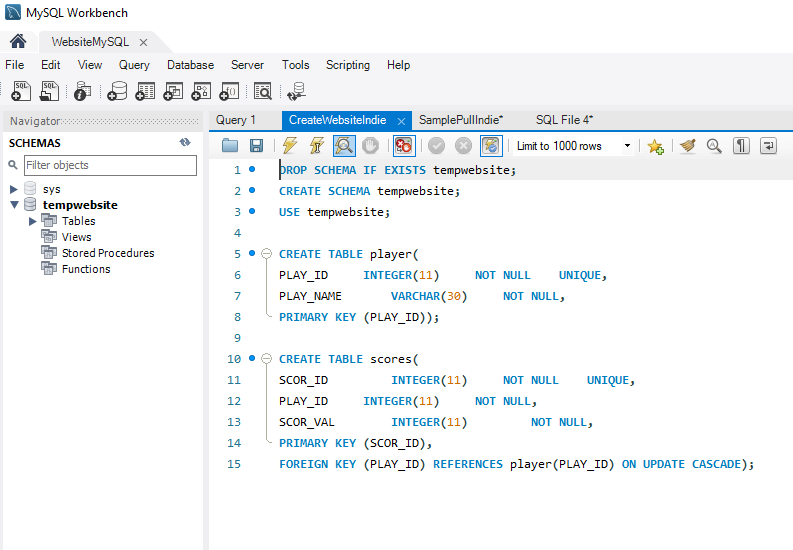Open the Scripting menu
The width and height of the screenshot is (793, 550).
(x=347, y=65)
